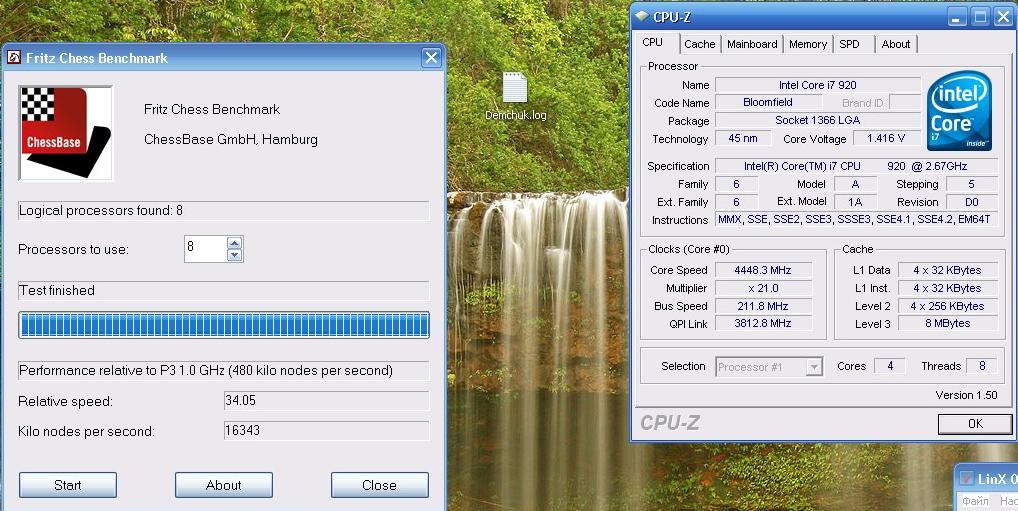Viewport: 1018px width, 511px height.
Task: Click the processor Name field Intel Core i7 920
Action: 818,85
